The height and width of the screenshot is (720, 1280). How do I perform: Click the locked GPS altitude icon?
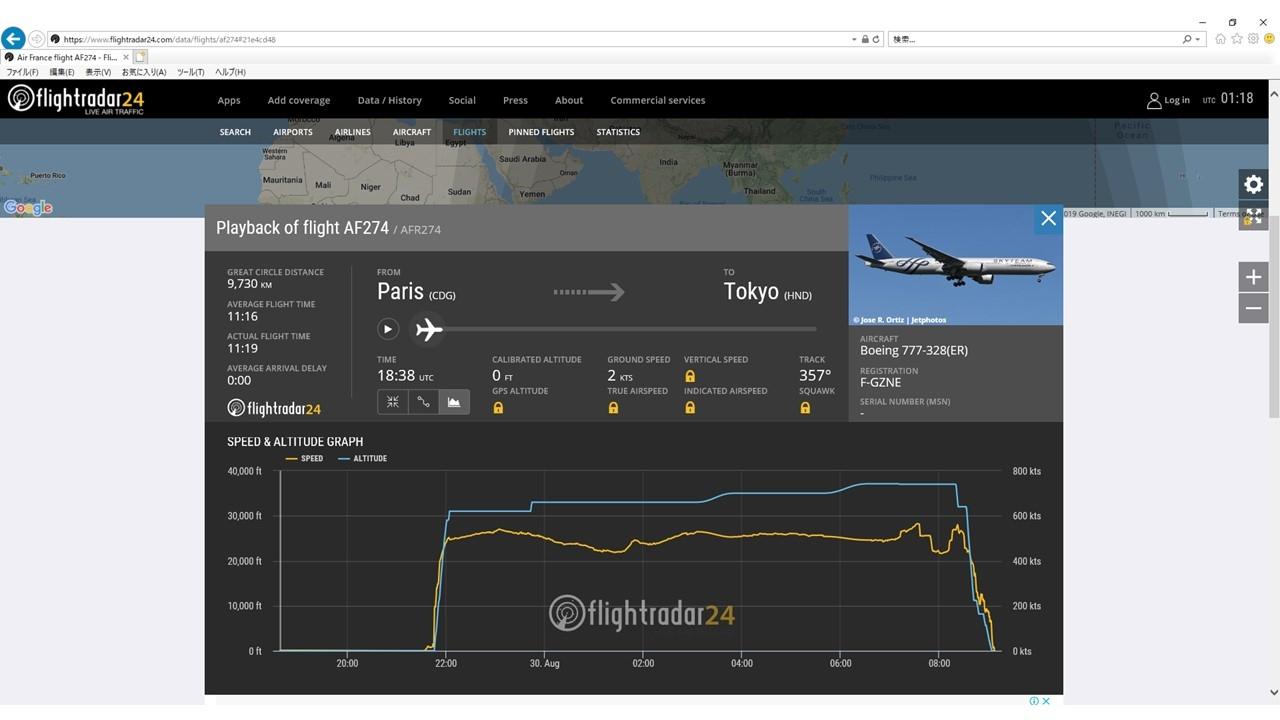[498, 408]
